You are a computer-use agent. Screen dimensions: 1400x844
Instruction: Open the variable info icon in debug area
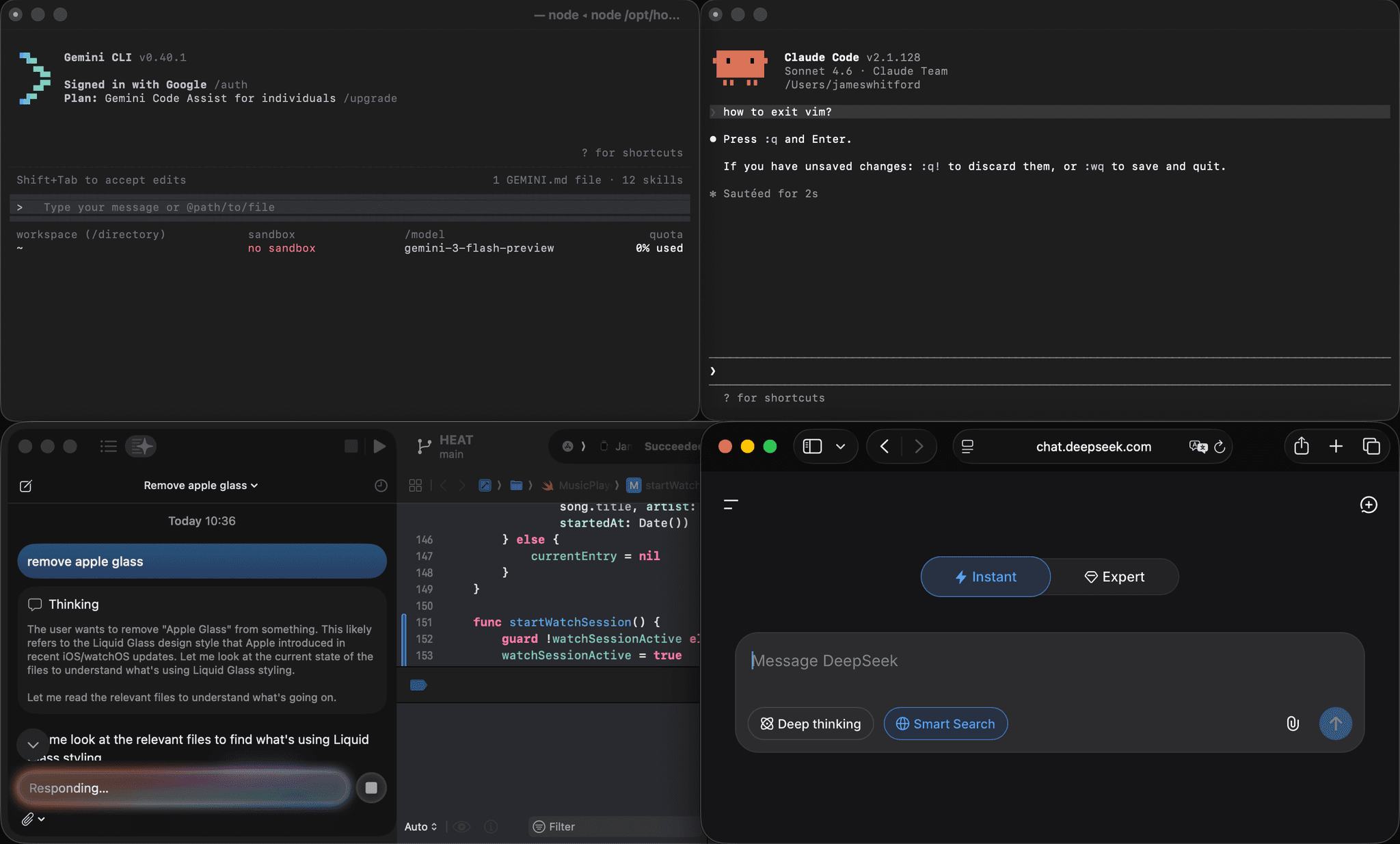[x=491, y=827]
